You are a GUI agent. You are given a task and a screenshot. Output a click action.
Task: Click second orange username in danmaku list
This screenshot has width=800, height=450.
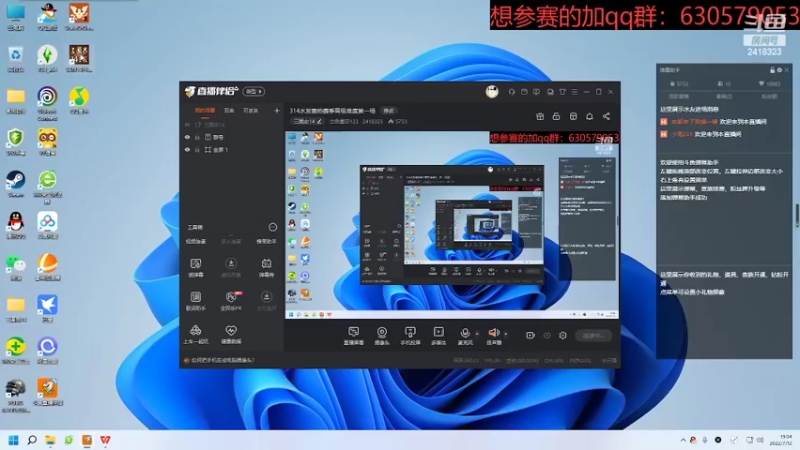point(681,134)
